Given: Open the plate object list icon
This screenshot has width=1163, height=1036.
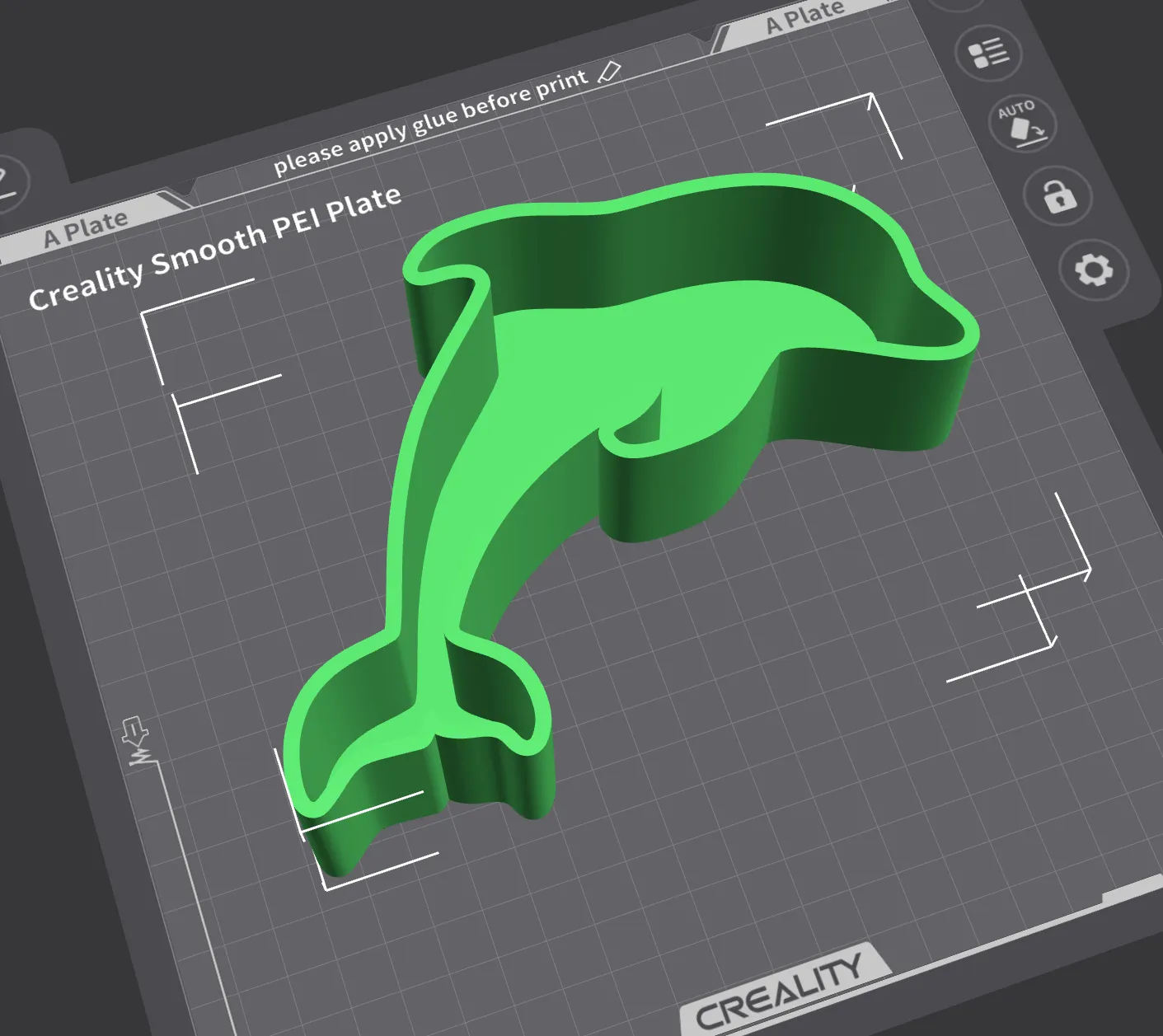Looking at the screenshot, I should point(988,54).
